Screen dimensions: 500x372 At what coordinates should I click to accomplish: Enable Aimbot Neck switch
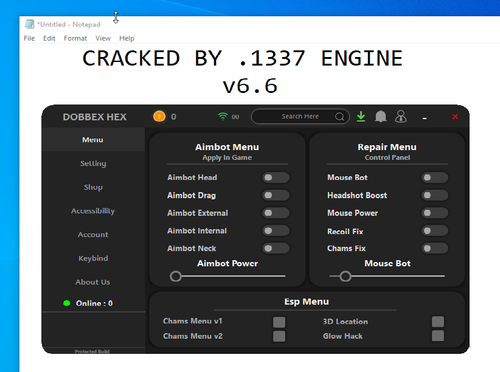[x=276, y=248]
